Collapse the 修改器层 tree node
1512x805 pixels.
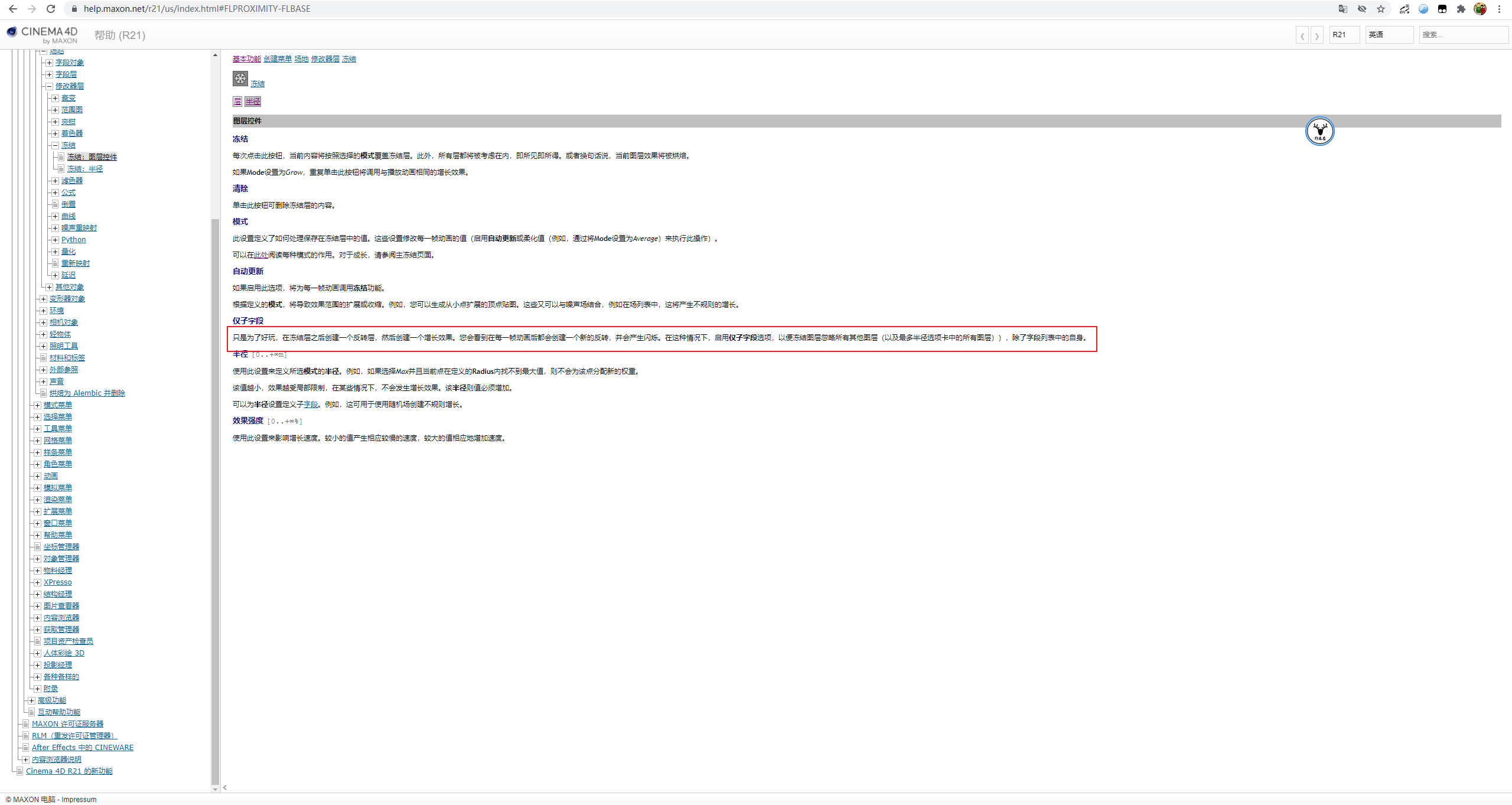(x=49, y=86)
